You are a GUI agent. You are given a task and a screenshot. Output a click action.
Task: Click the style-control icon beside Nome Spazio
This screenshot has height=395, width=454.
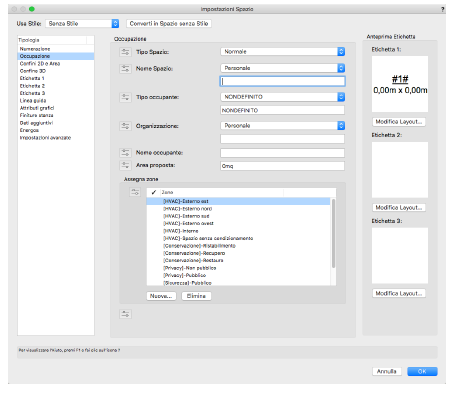tap(125, 69)
